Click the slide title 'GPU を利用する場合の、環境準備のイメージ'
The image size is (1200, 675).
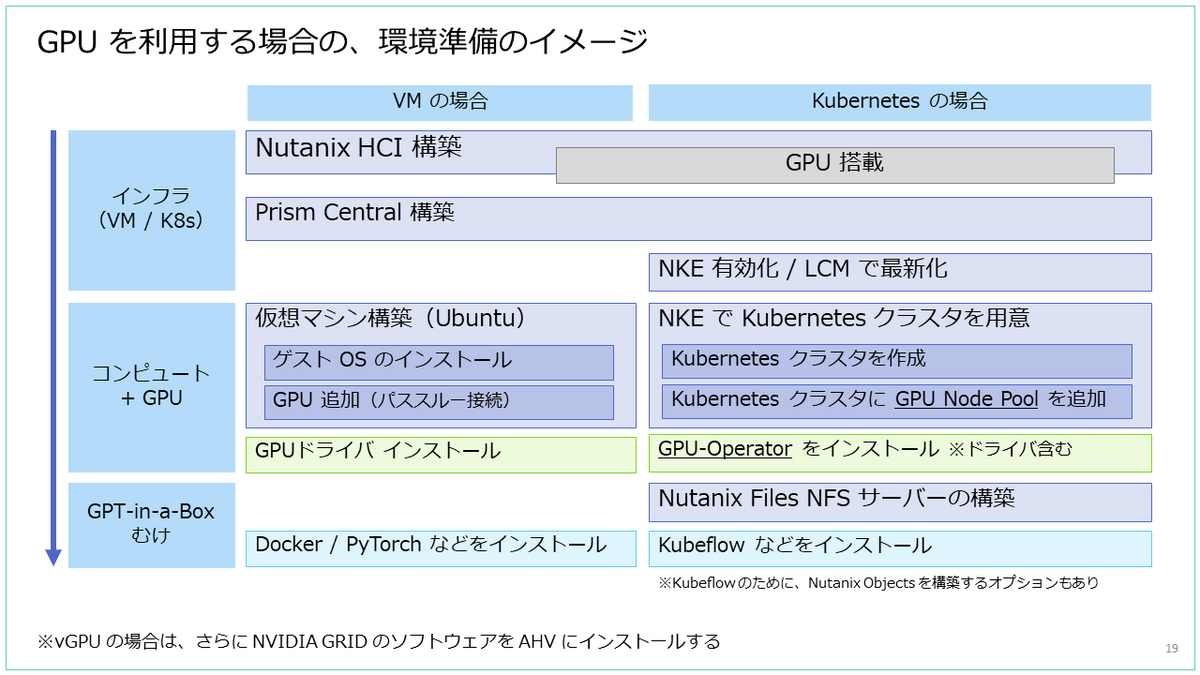coord(343,41)
